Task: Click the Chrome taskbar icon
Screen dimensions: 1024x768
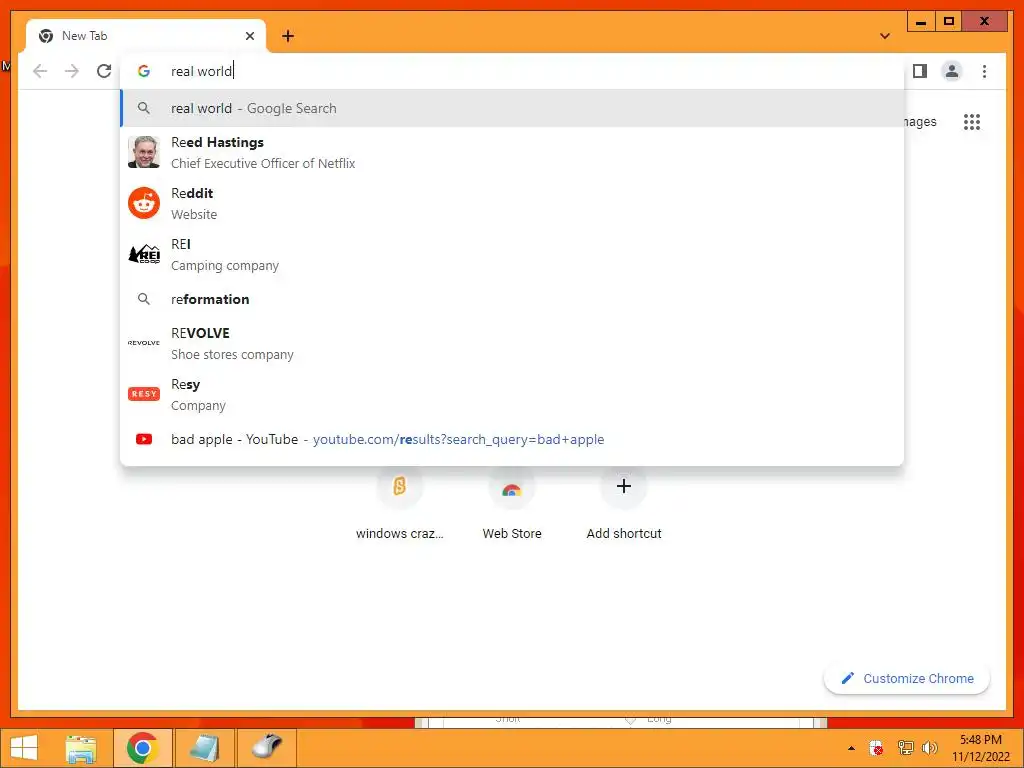Action: [x=142, y=748]
